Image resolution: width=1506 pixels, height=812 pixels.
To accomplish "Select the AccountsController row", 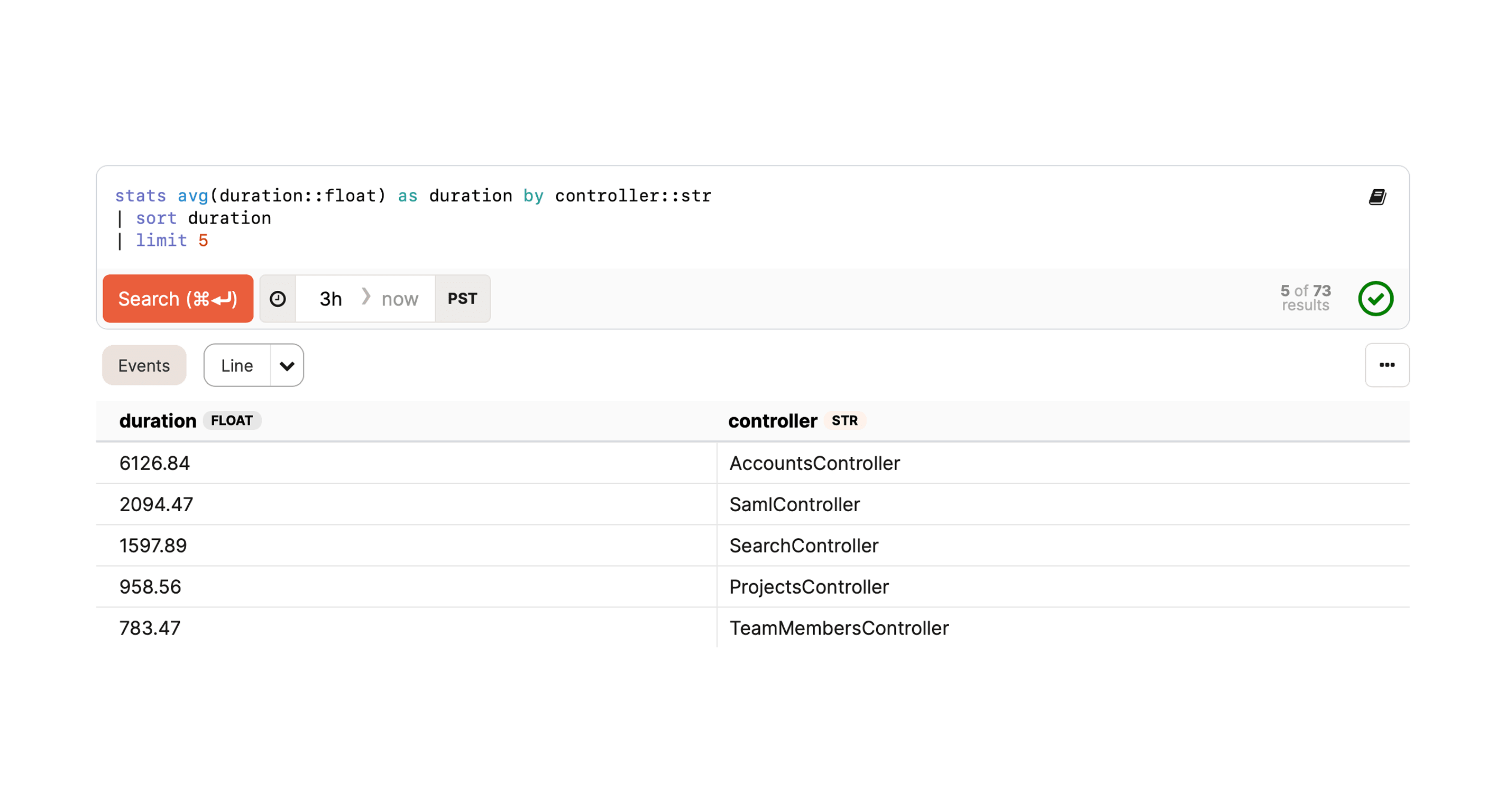I will pos(814,463).
